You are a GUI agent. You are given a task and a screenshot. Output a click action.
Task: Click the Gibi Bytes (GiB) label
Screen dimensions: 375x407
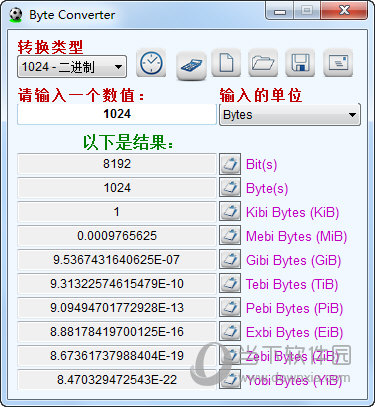pos(293,261)
